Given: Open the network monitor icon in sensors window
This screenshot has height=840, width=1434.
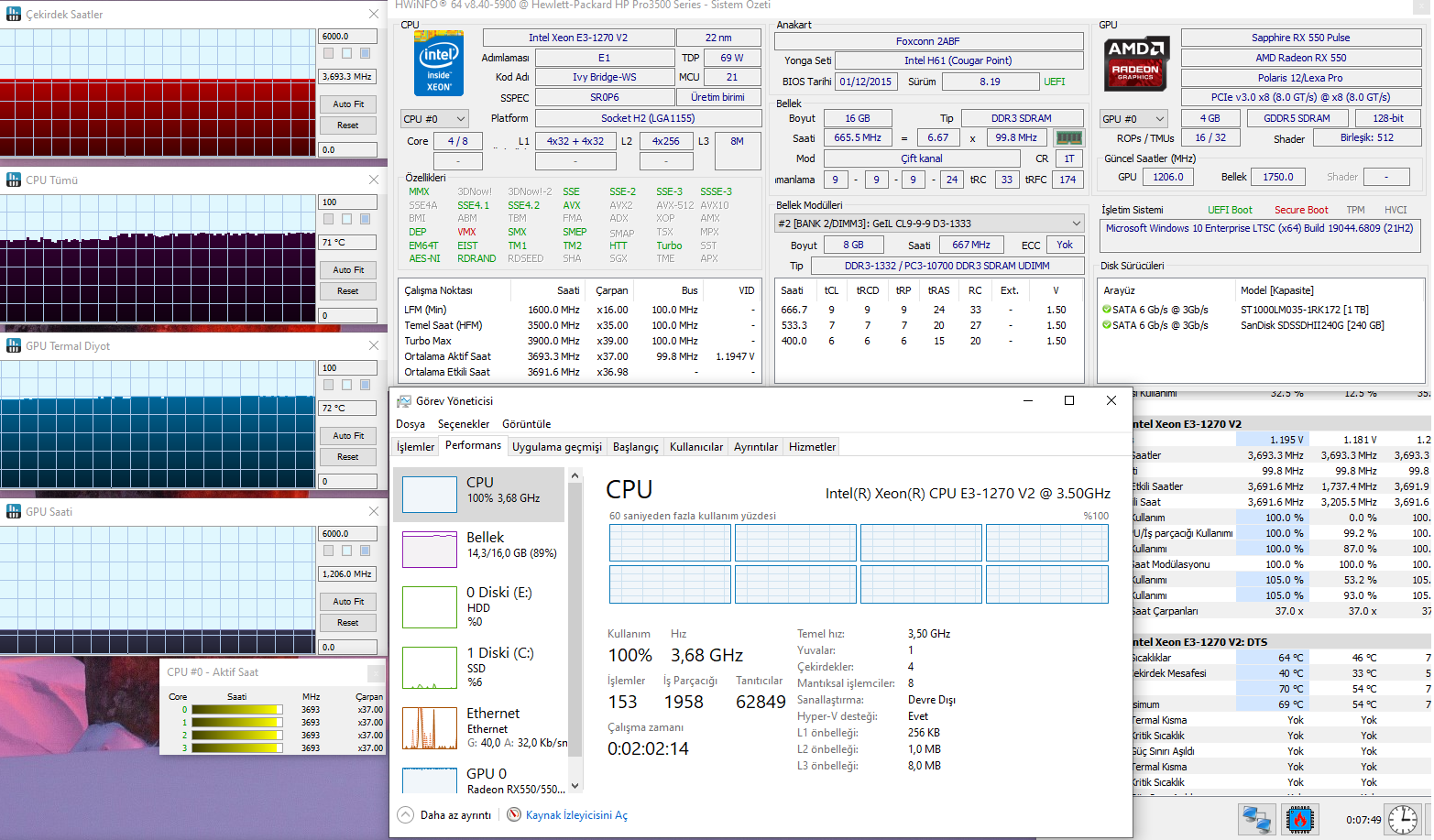Looking at the screenshot, I should coord(1256,819).
